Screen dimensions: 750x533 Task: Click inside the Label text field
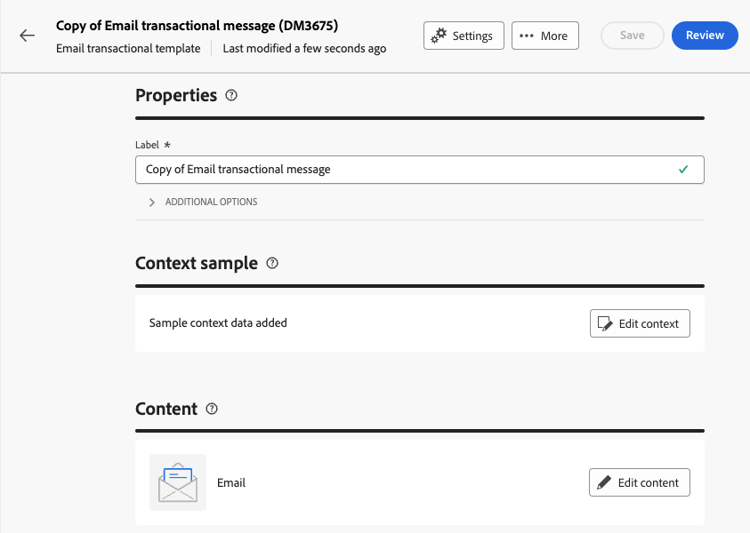419,169
